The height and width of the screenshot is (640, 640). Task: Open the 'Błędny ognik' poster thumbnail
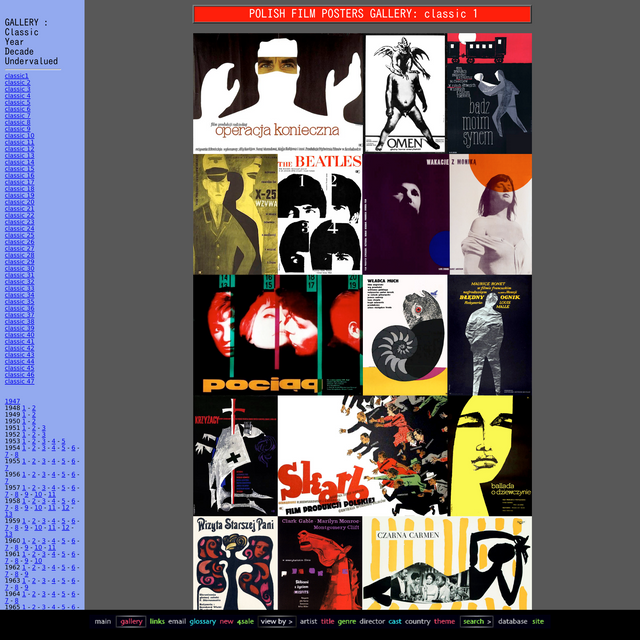click(x=490, y=335)
